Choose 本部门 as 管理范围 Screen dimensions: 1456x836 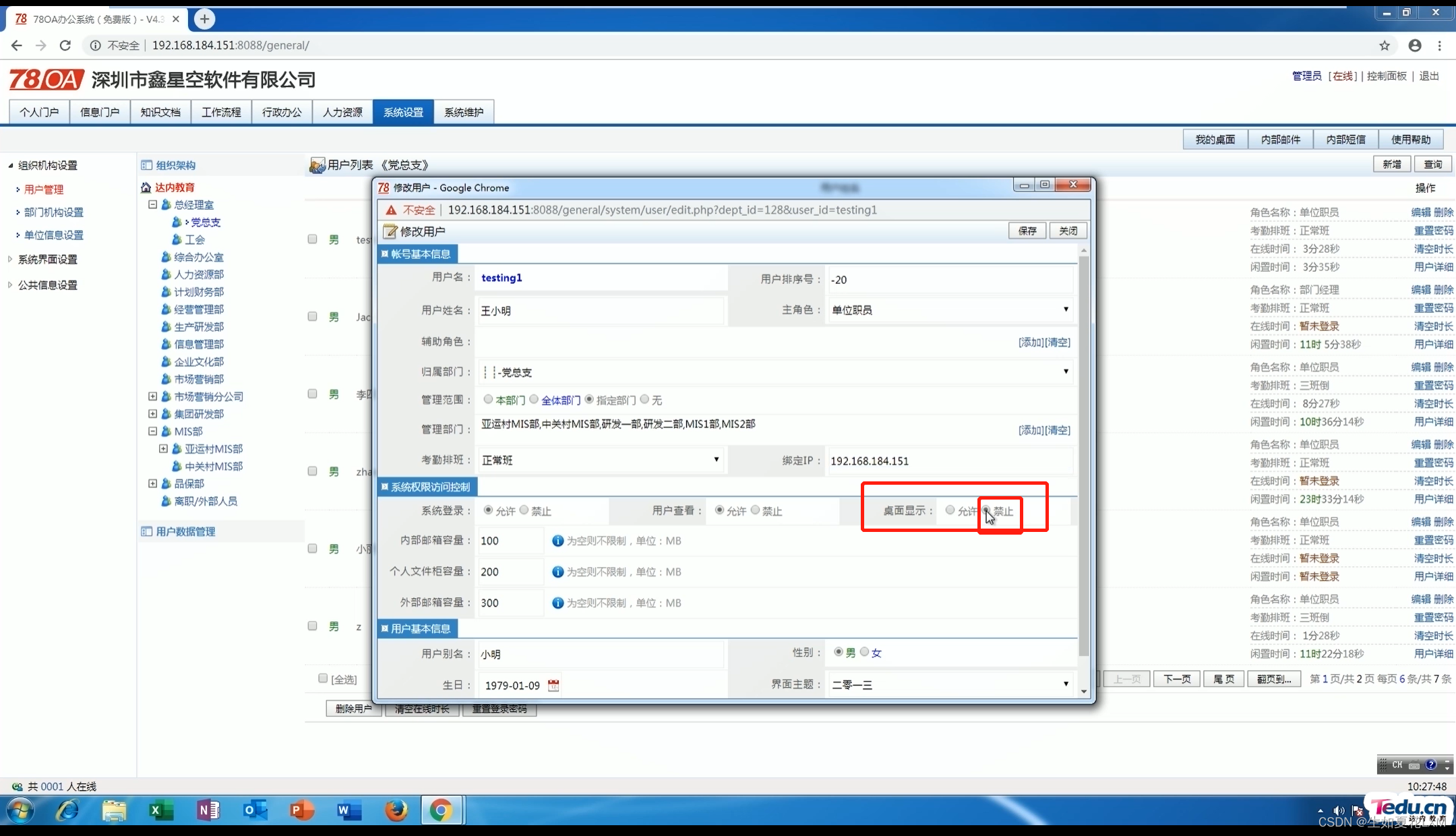pos(488,399)
